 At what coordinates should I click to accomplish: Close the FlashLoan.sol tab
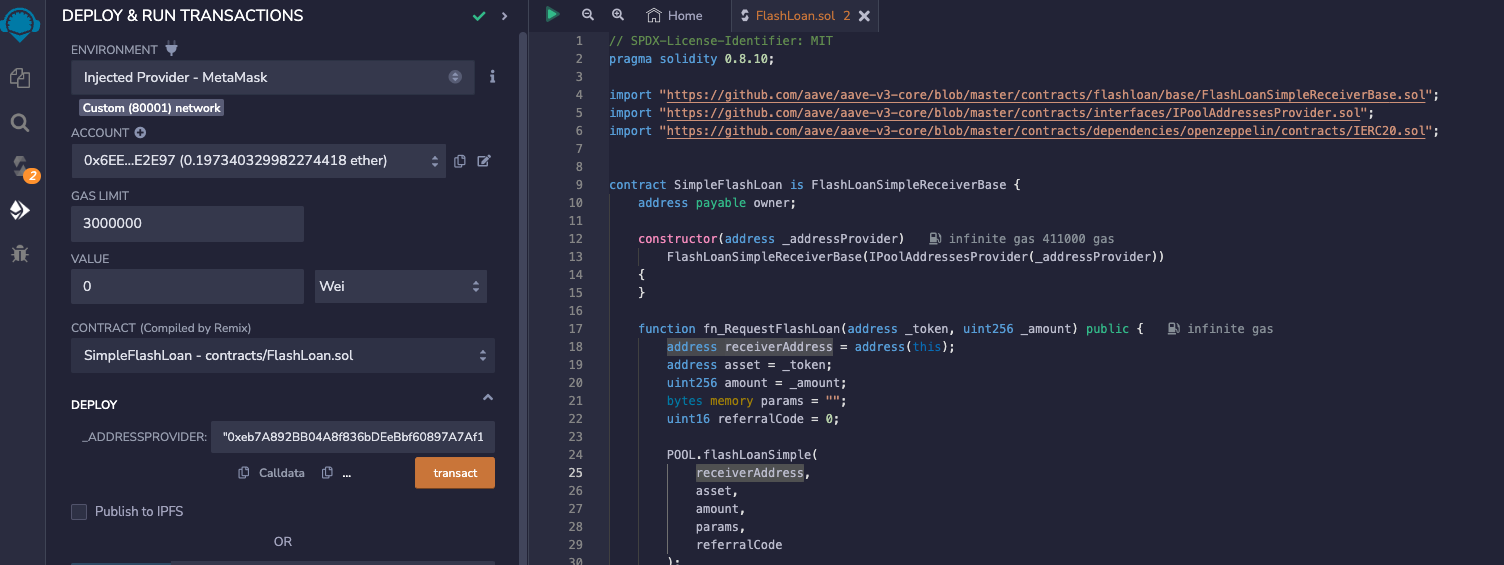pyautogui.click(x=864, y=16)
